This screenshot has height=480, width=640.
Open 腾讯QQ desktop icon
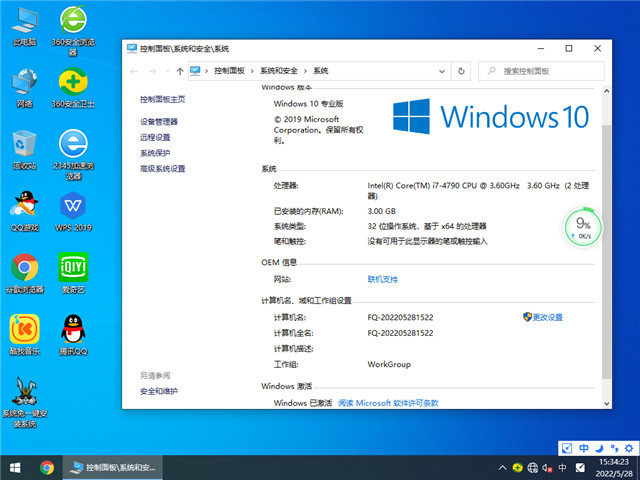tap(73, 335)
